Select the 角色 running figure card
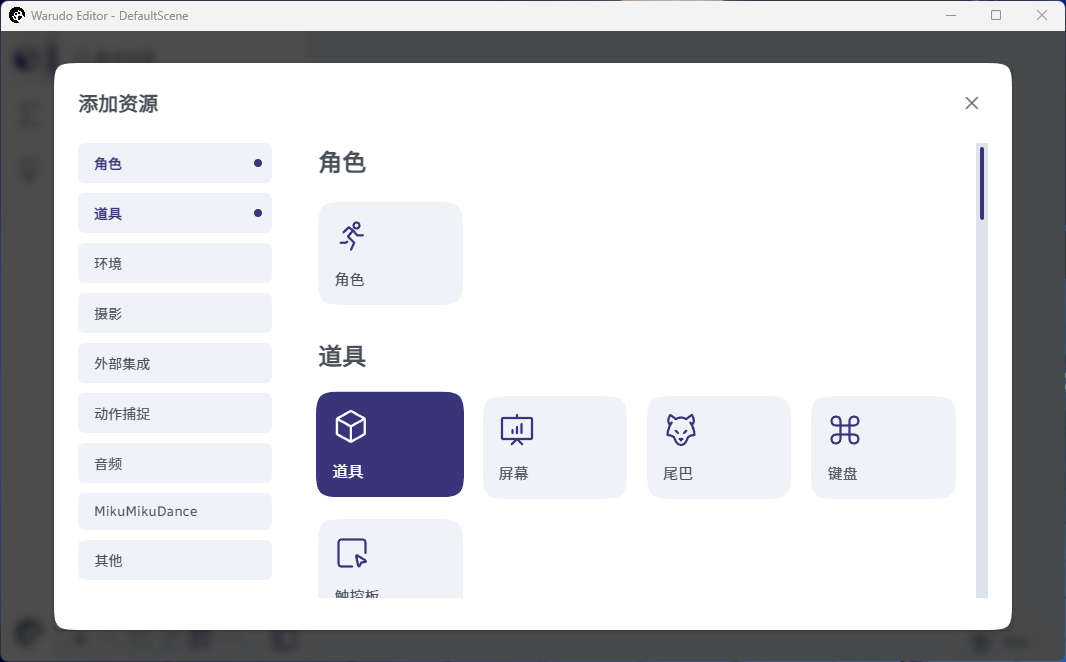 point(390,254)
